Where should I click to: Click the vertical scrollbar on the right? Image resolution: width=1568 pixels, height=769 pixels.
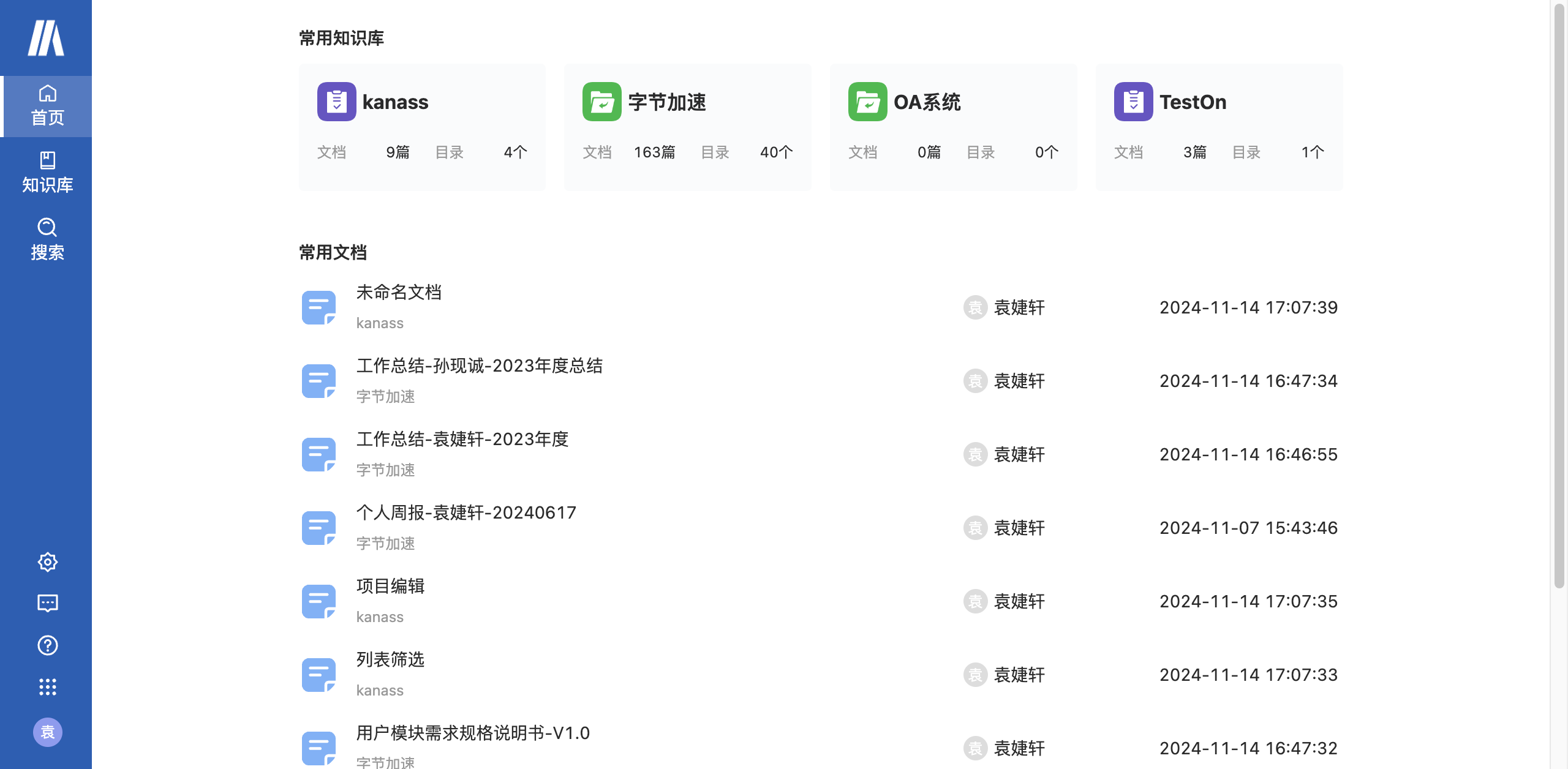(x=1559, y=294)
